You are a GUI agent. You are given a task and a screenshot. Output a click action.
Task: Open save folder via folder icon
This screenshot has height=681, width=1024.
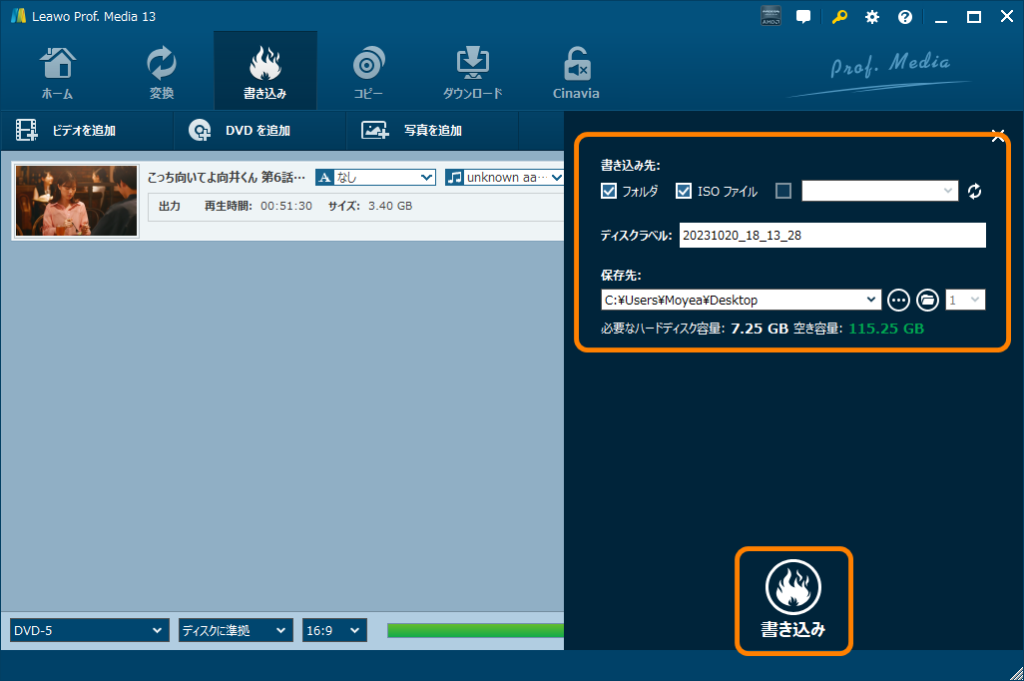tap(927, 299)
